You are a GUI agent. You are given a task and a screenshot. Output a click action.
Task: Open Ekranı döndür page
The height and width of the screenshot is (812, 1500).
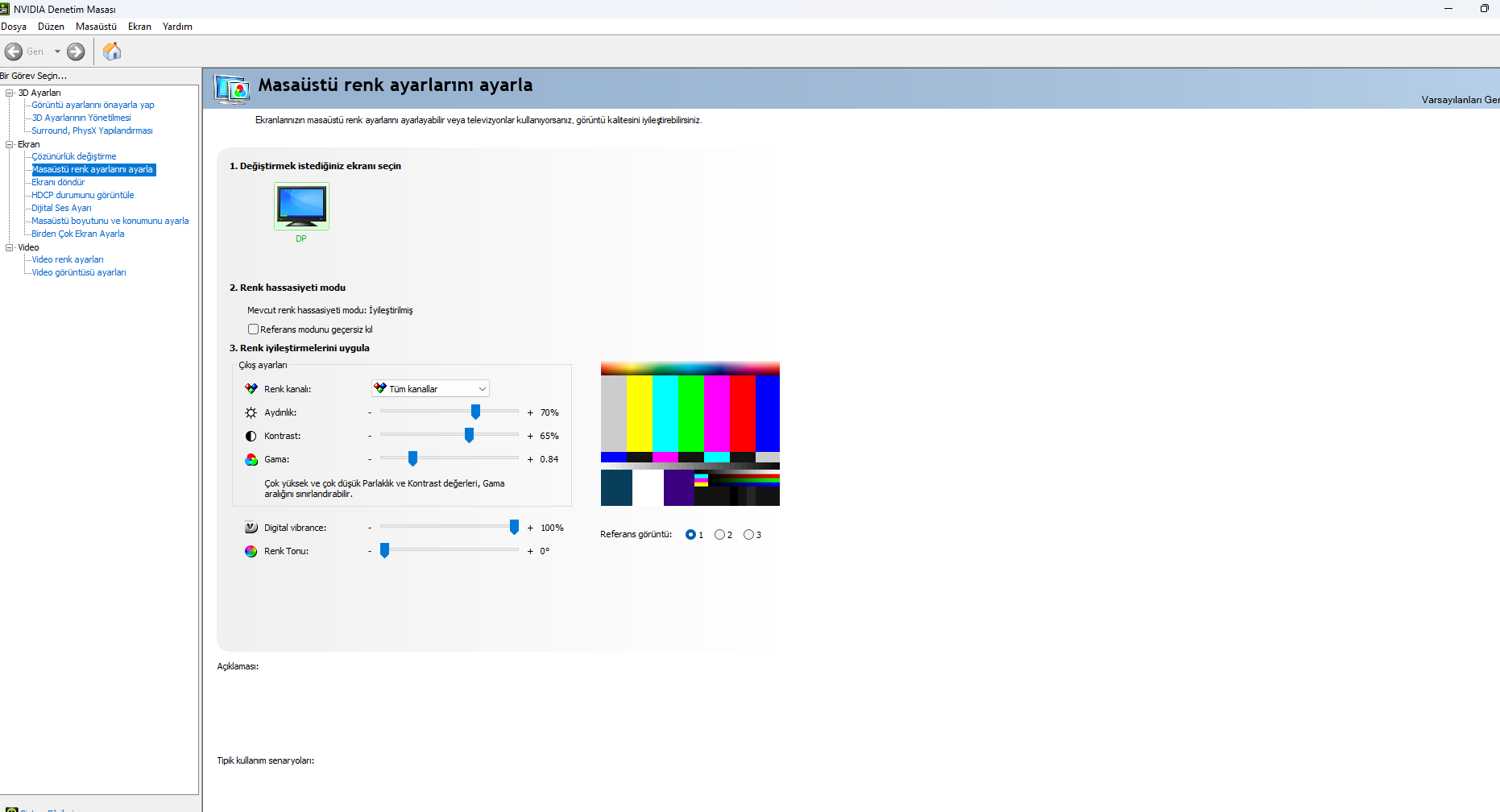tap(58, 182)
